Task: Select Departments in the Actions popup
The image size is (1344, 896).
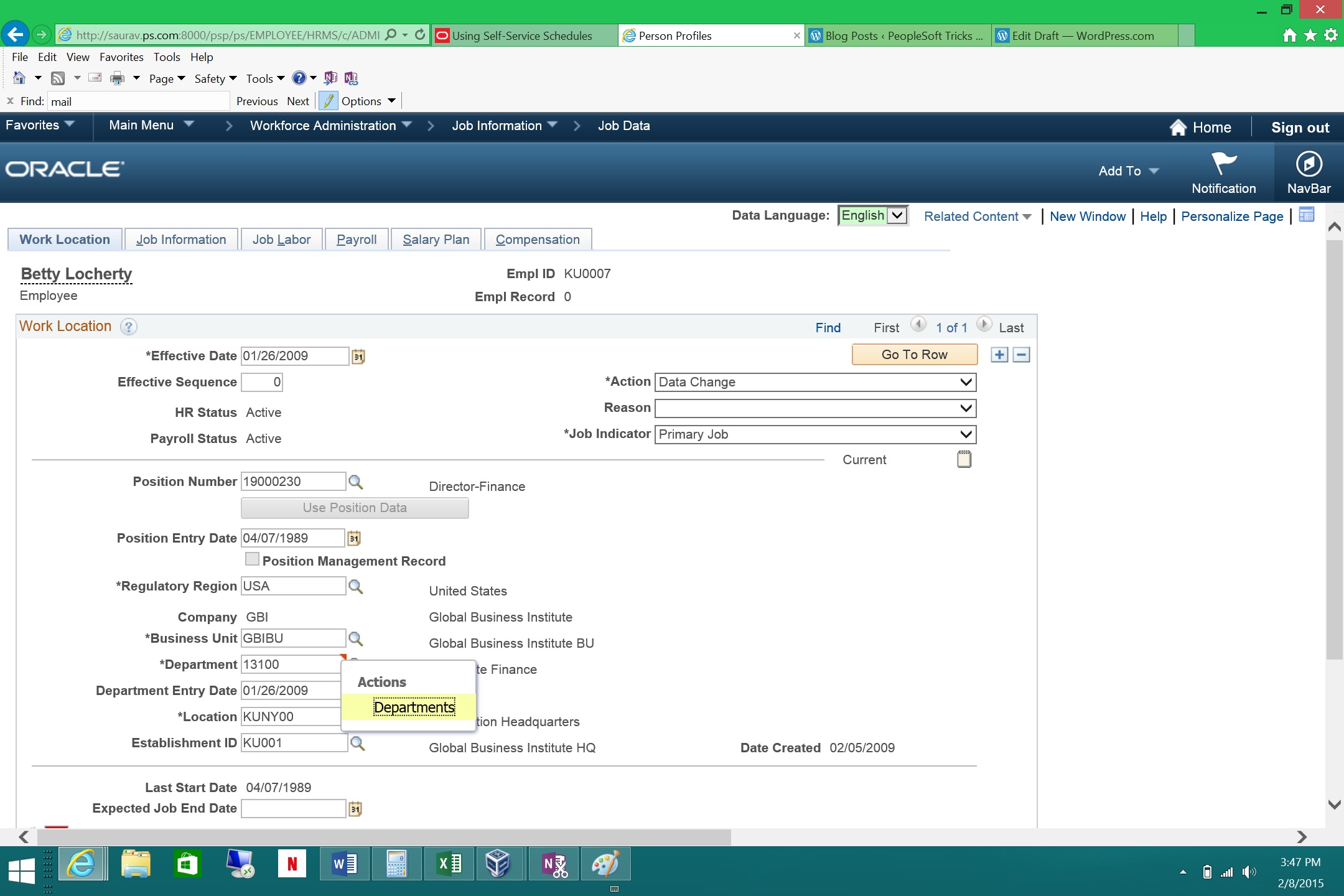Action: click(414, 707)
